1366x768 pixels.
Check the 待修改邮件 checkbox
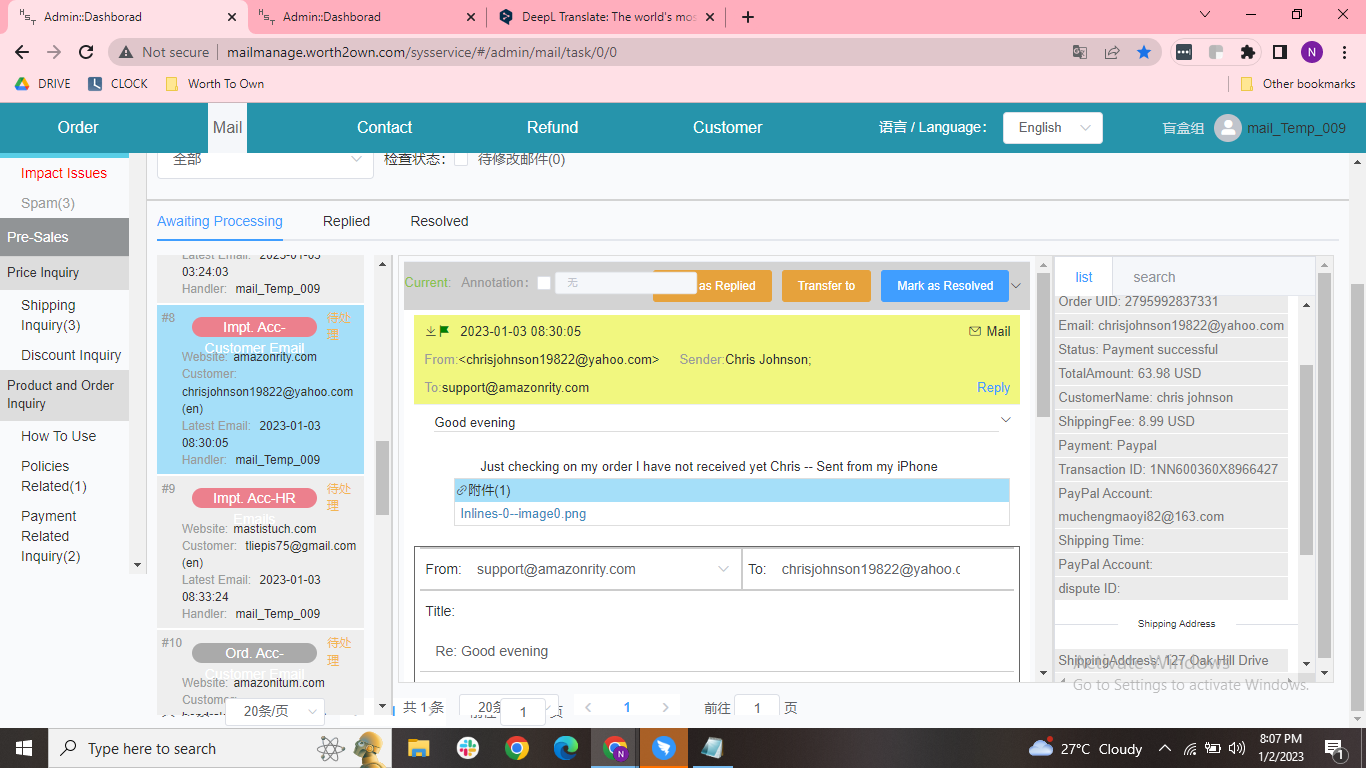coord(461,159)
